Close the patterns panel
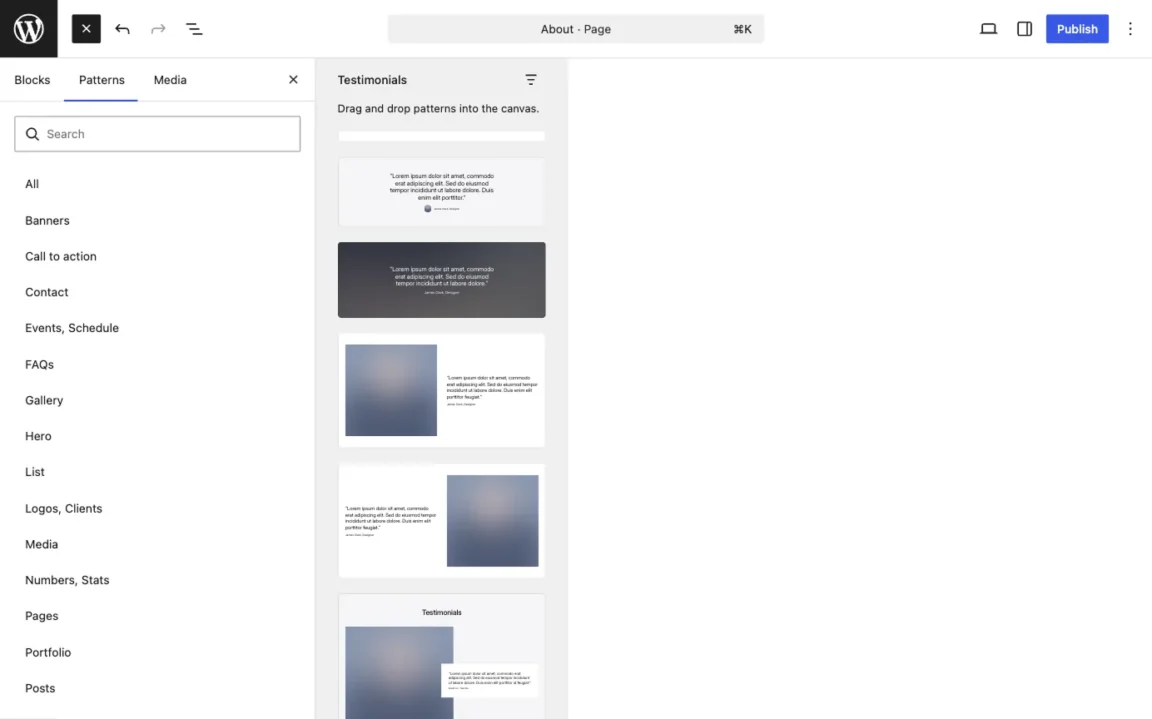The image size is (1152, 719). tap(292, 79)
